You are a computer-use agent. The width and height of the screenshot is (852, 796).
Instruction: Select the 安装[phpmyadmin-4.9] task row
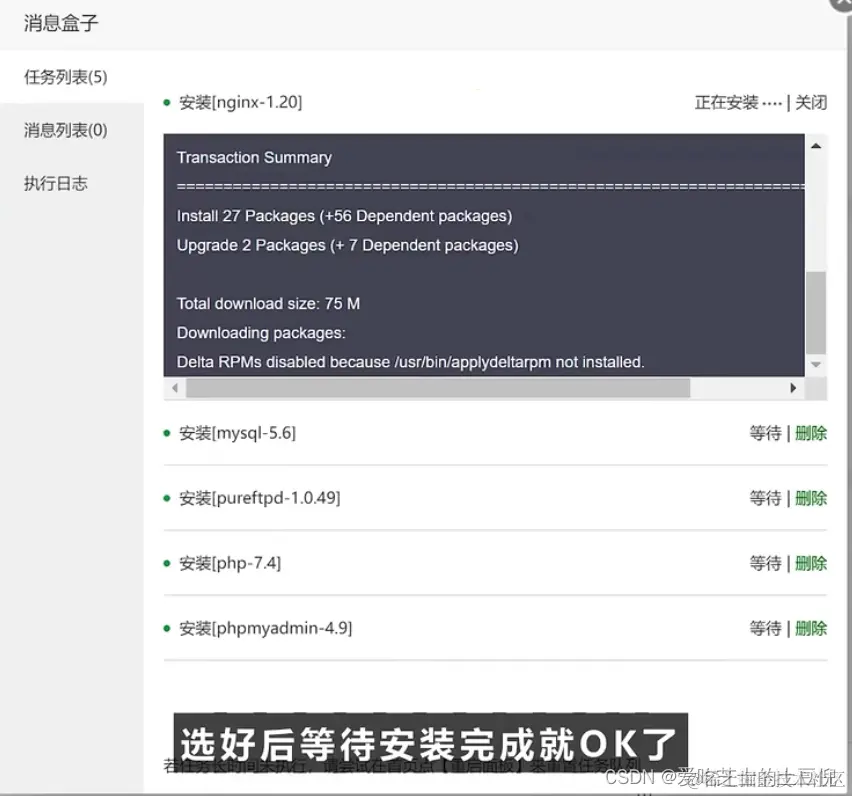coord(495,629)
